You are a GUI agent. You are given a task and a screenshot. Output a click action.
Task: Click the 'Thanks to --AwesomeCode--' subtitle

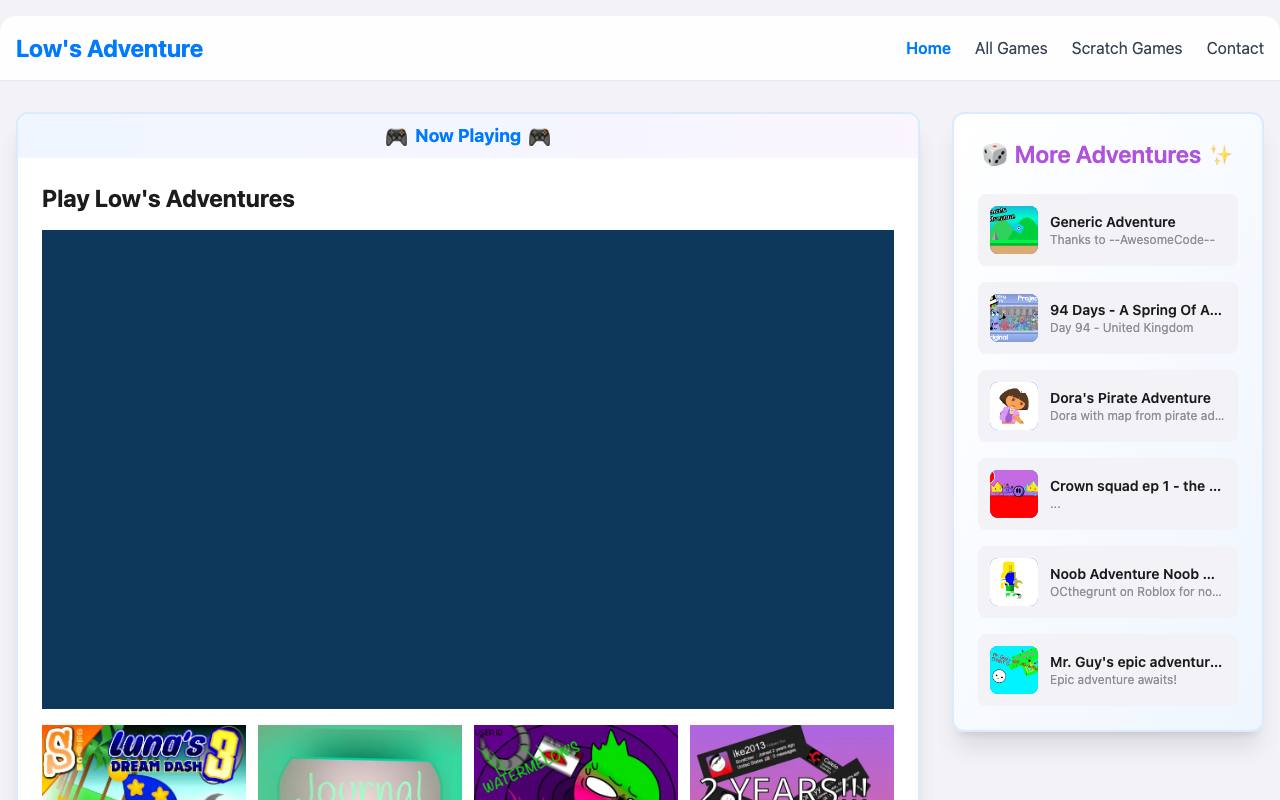click(1132, 240)
